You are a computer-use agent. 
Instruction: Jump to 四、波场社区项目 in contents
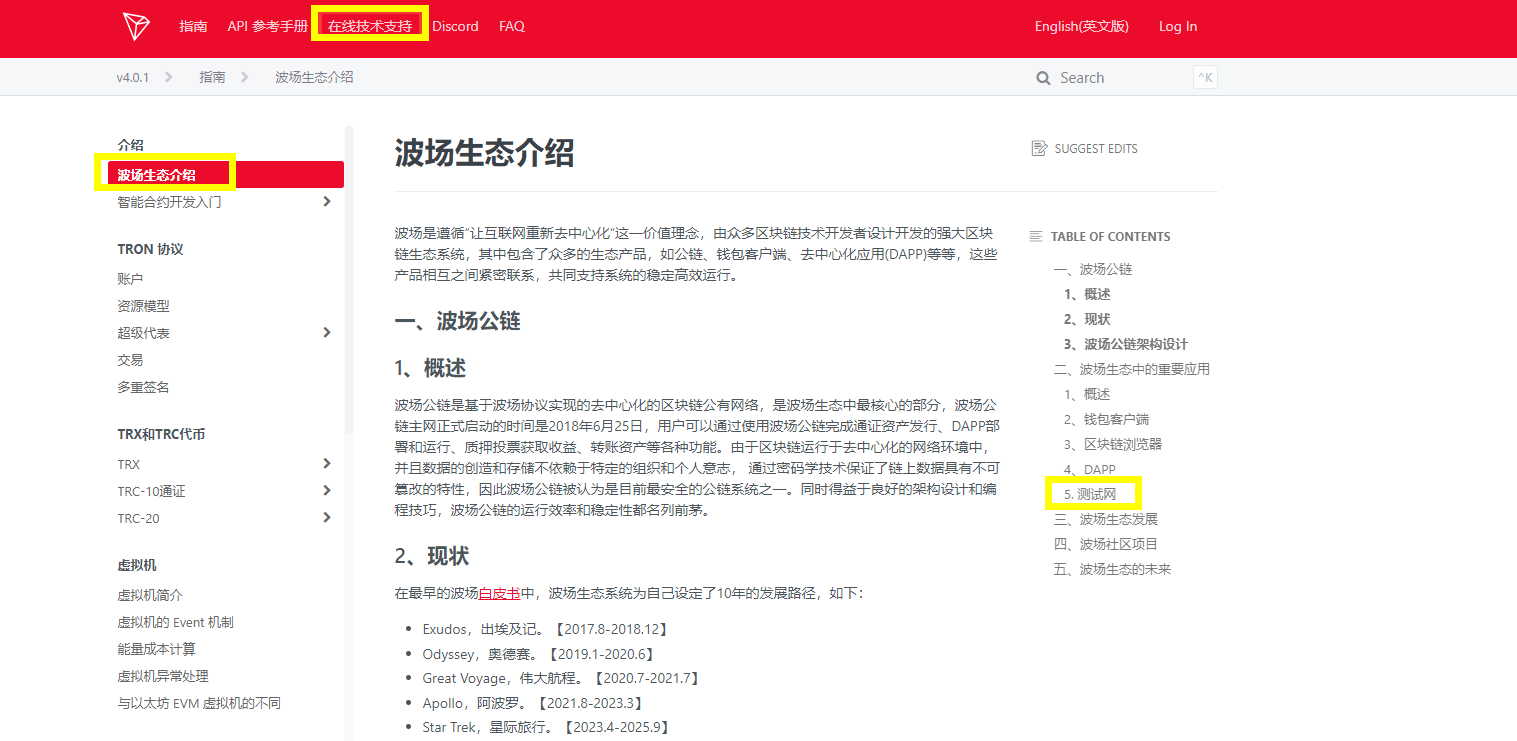pos(1106,544)
